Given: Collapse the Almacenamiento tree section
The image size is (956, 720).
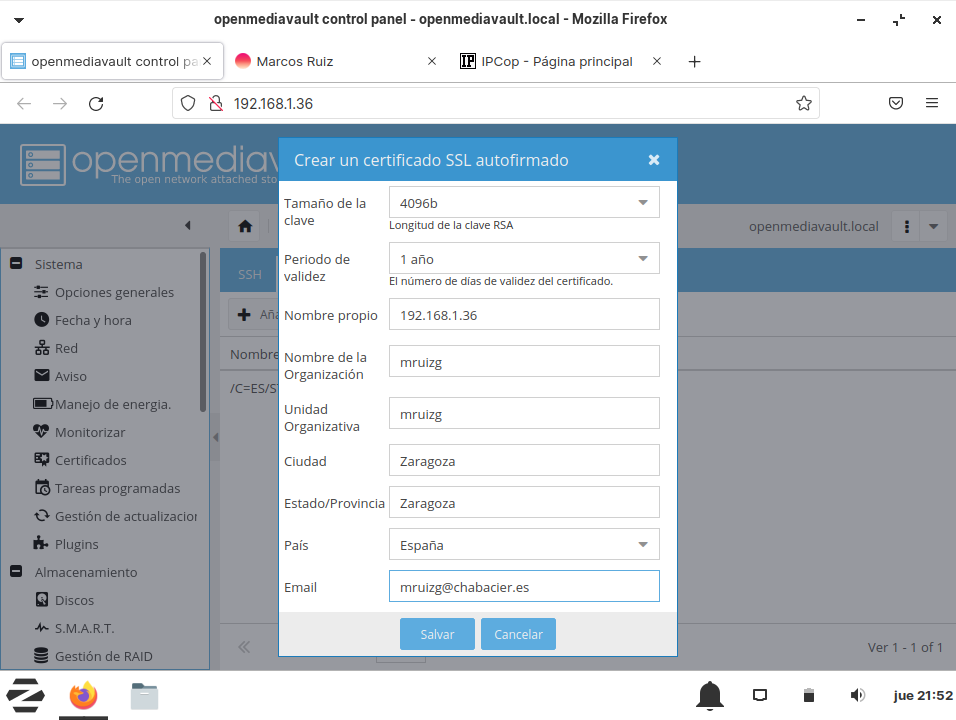Looking at the screenshot, I should tap(16, 572).
